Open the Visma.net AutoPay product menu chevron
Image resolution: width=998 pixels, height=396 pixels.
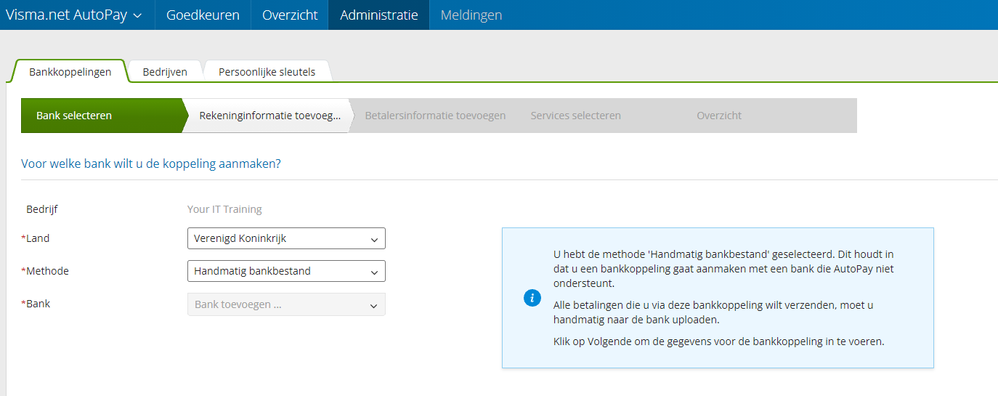[137, 16]
